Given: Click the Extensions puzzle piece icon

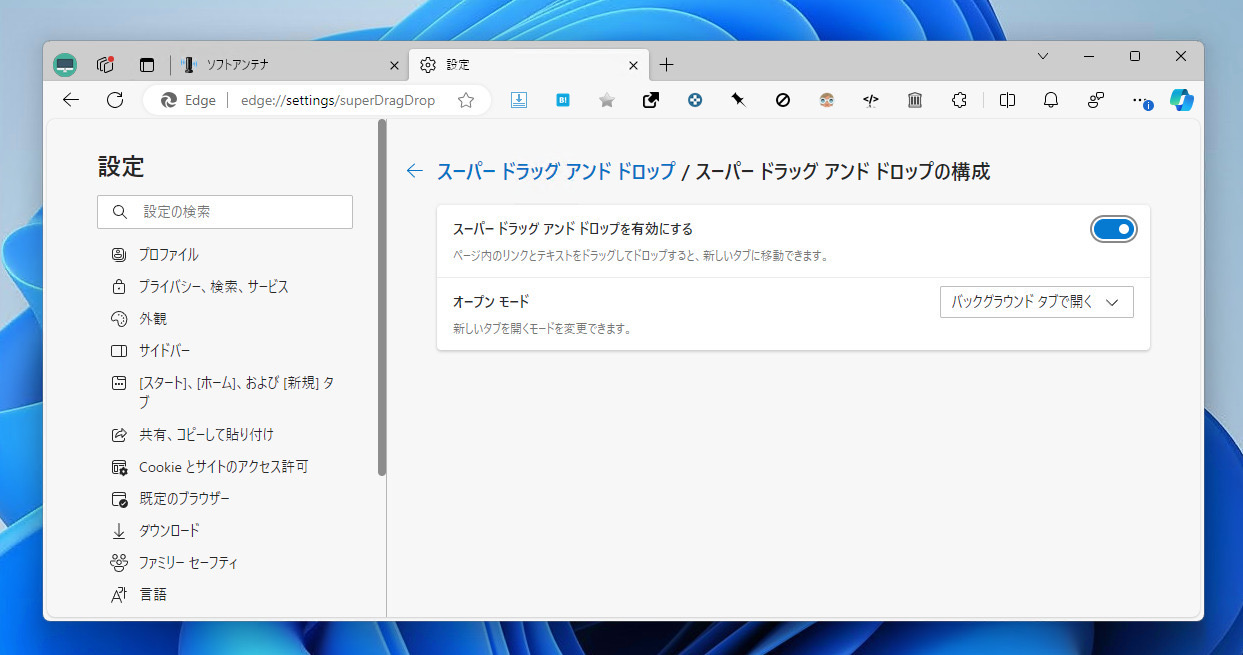Looking at the screenshot, I should point(959,100).
